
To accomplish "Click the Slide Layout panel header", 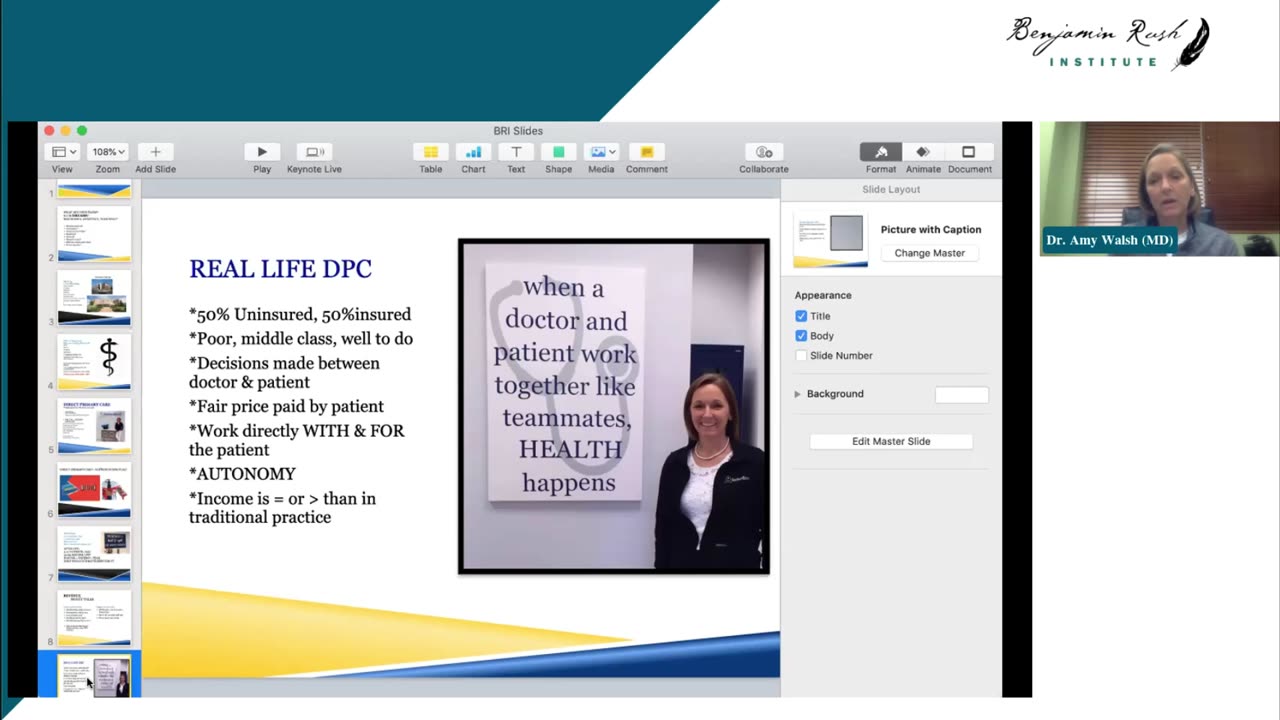I will click(x=891, y=189).
